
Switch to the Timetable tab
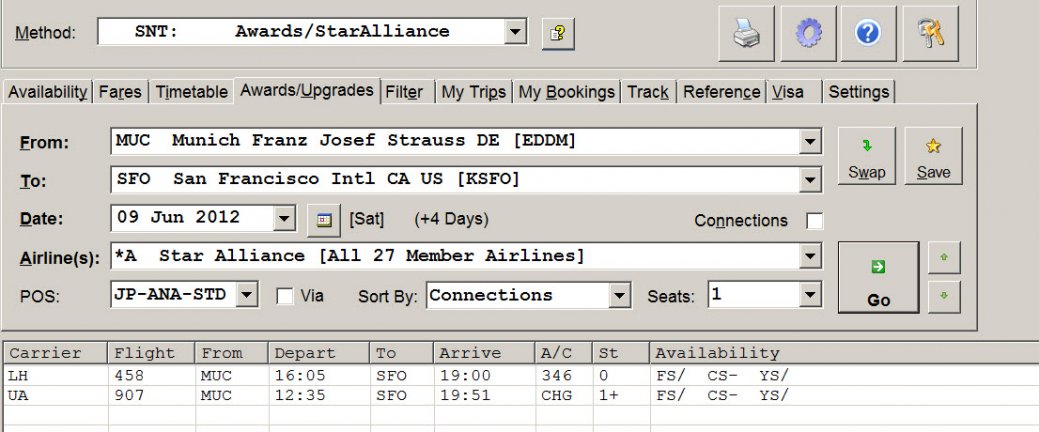(x=191, y=92)
